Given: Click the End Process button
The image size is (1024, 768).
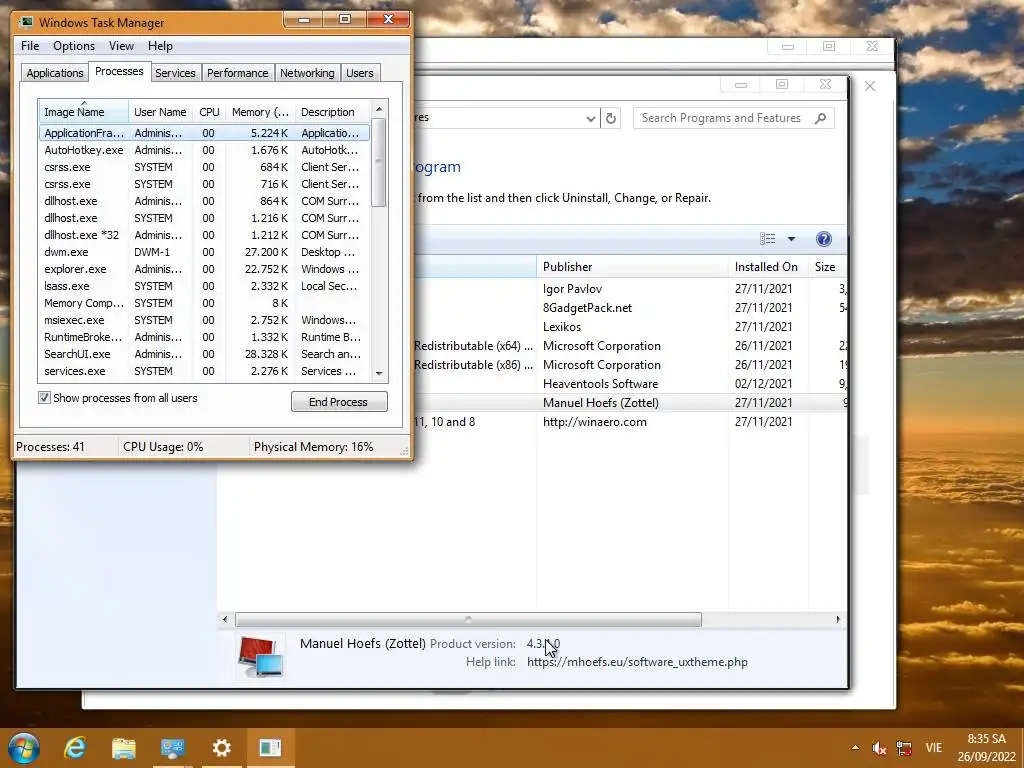Looking at the screenshot, I should click(x=339, y=402).
